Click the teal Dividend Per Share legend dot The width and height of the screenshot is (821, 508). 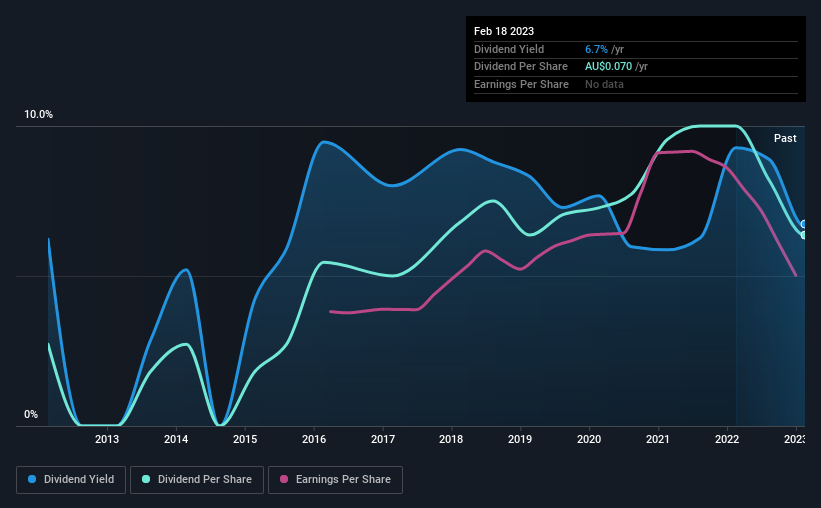[x=146, y=479]
